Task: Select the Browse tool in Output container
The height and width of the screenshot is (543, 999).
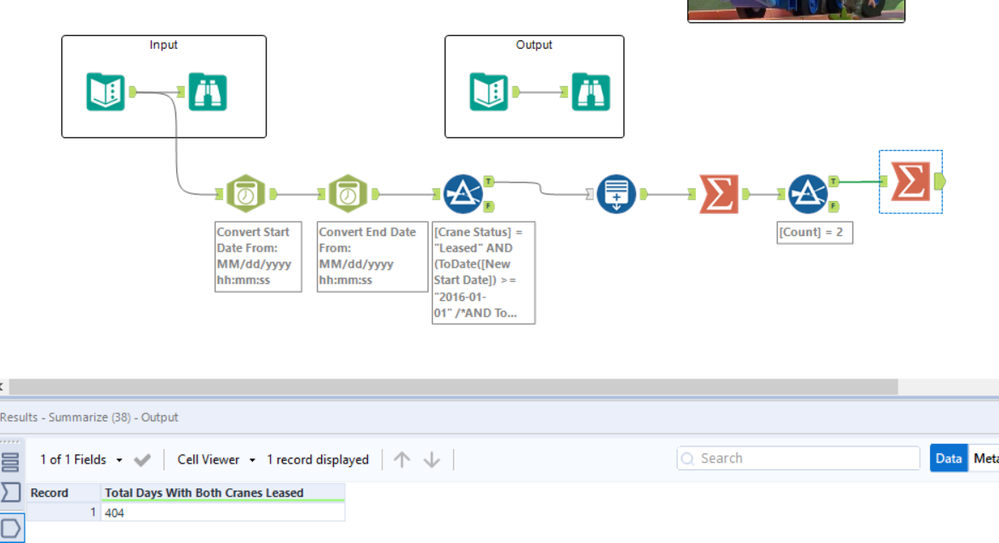Action: click(591, 92)
